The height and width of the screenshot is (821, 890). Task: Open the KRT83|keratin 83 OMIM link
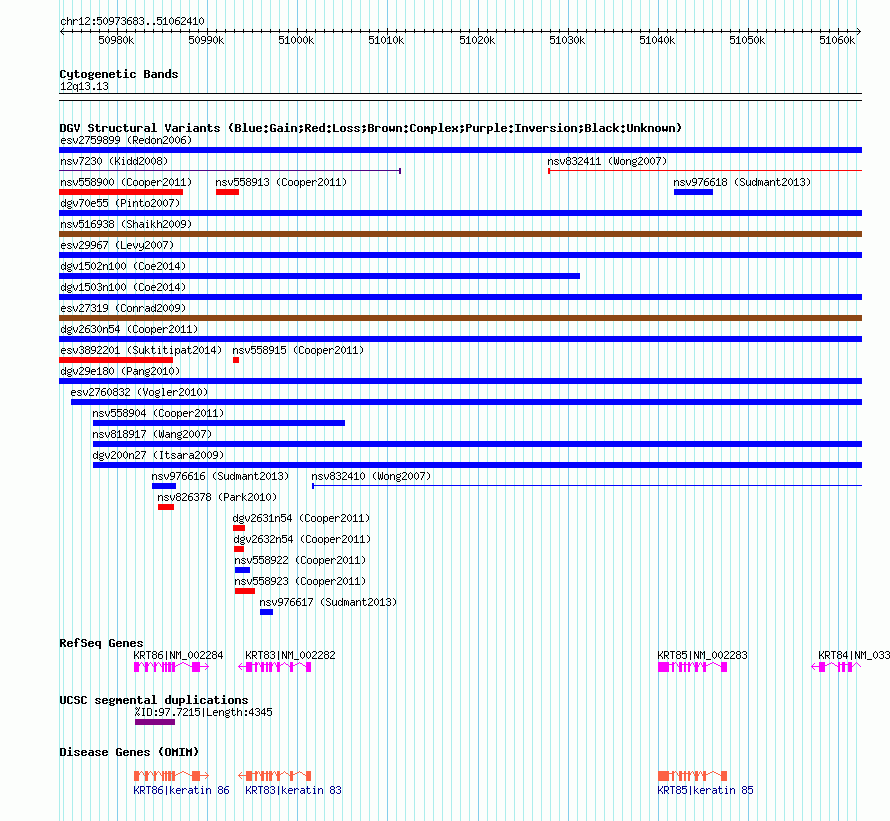pyautogui.click(x=293, y=790)
